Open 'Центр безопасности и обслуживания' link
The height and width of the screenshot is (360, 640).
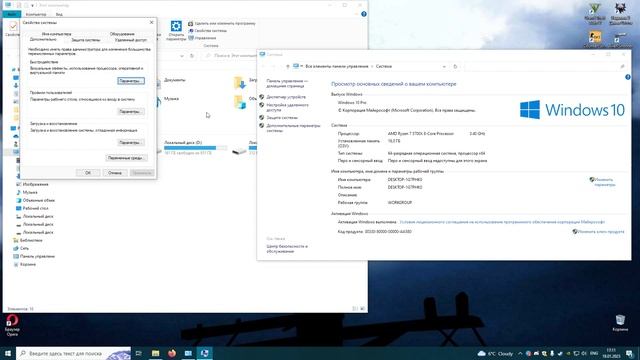tap(287, 249)
